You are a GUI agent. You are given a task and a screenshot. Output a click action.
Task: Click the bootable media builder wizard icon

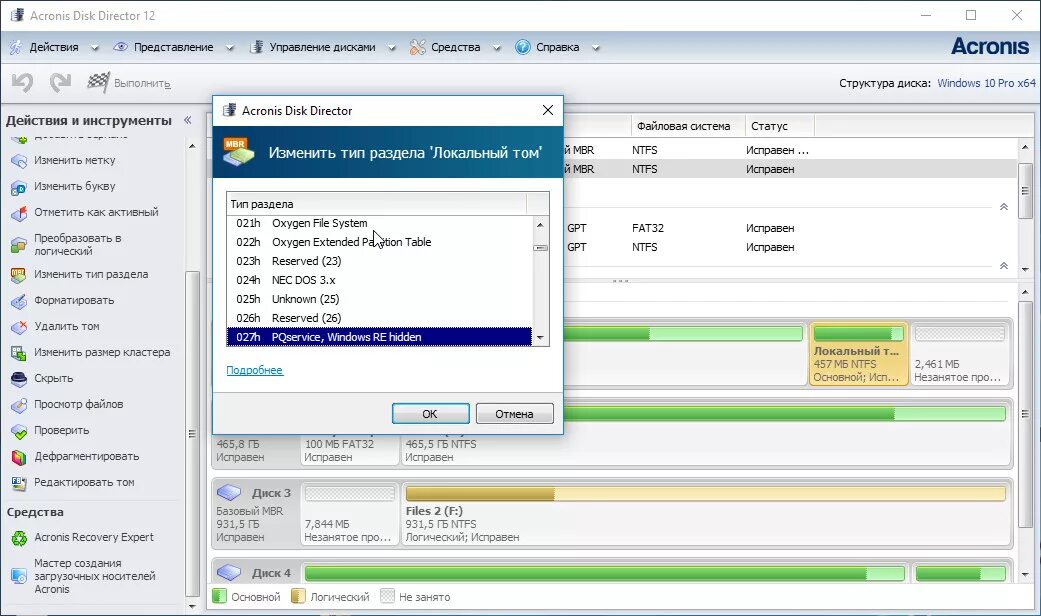pyautogui.click(x=19, y=576)
